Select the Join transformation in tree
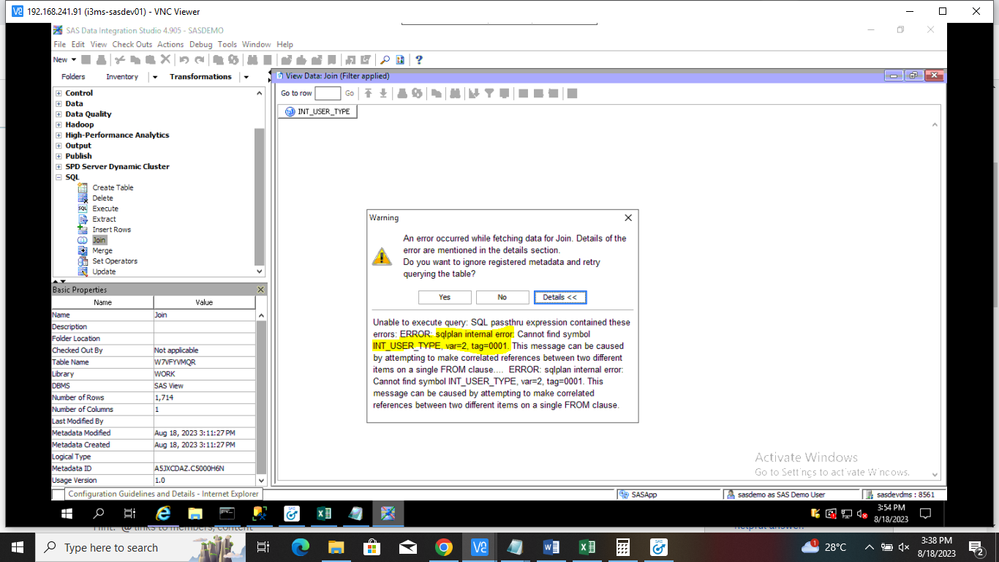999x562 pixels. 99,240
